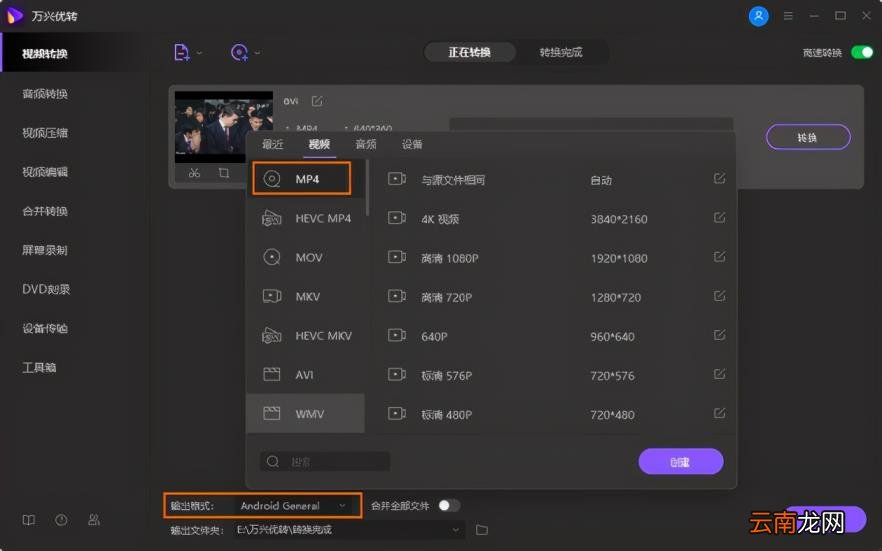The width and height of the screenshot is (882, 551).
Task: Click the open output folder icon
Action: [482, 530]
